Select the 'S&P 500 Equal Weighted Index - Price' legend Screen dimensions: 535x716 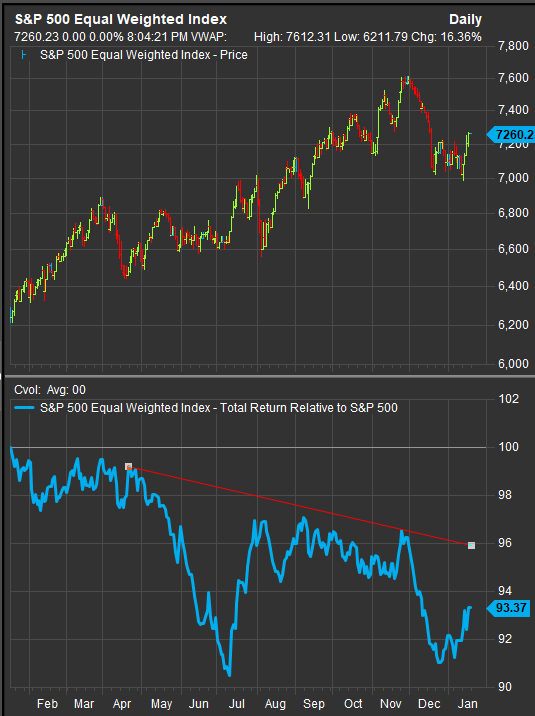click(143, 55)
